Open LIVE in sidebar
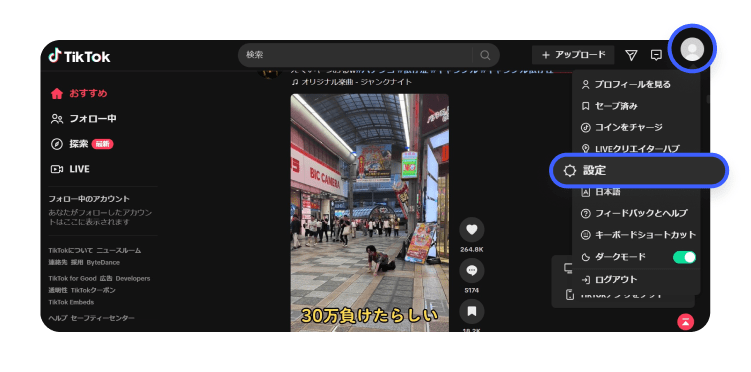Viewport: 751px width, 372px height. tap(70, 169)
